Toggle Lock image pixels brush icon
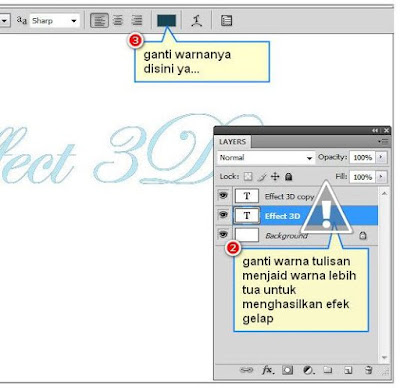This screenshot has width=400, height=388. point(262,177)
